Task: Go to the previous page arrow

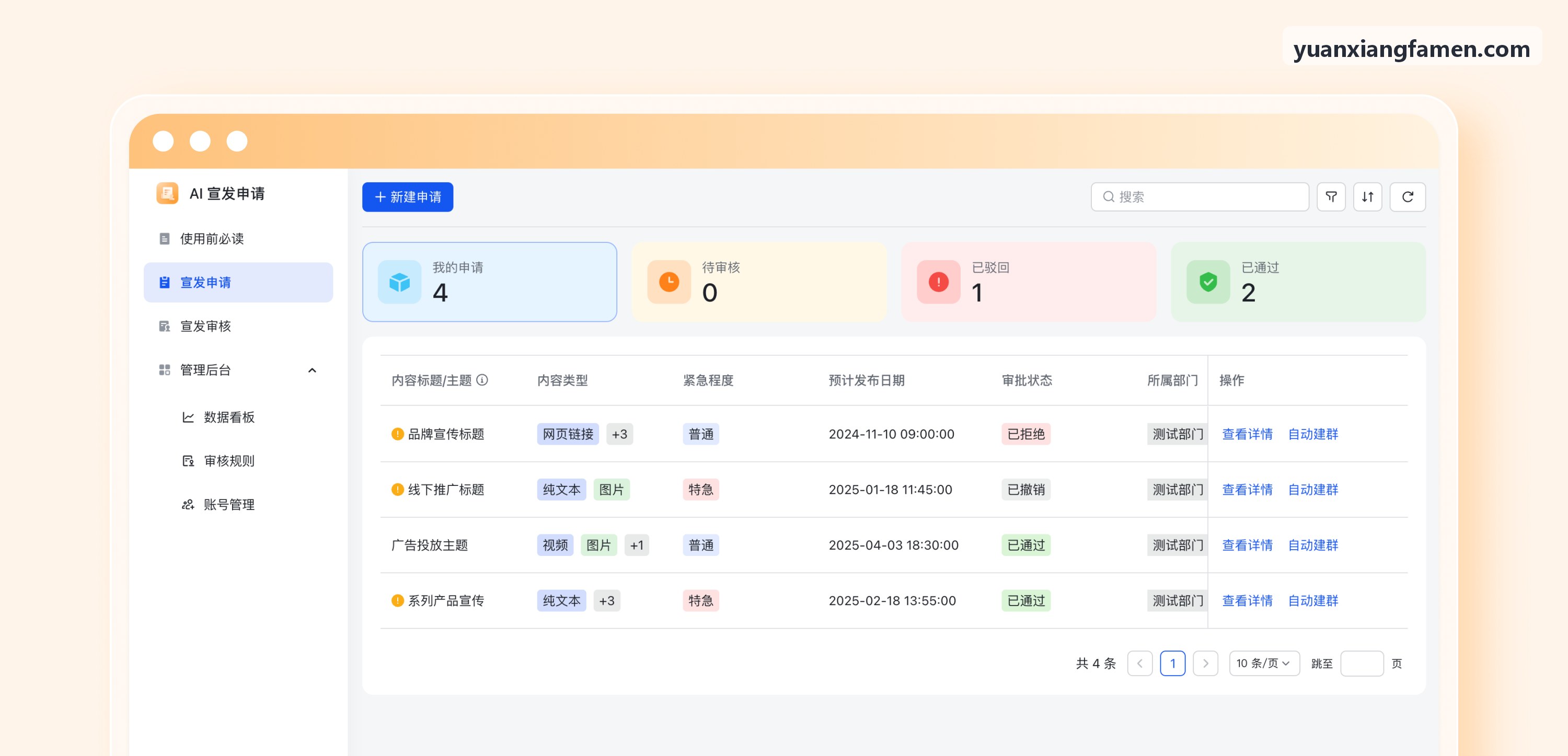Action: pyautogui.click(x=1139, y=663)
